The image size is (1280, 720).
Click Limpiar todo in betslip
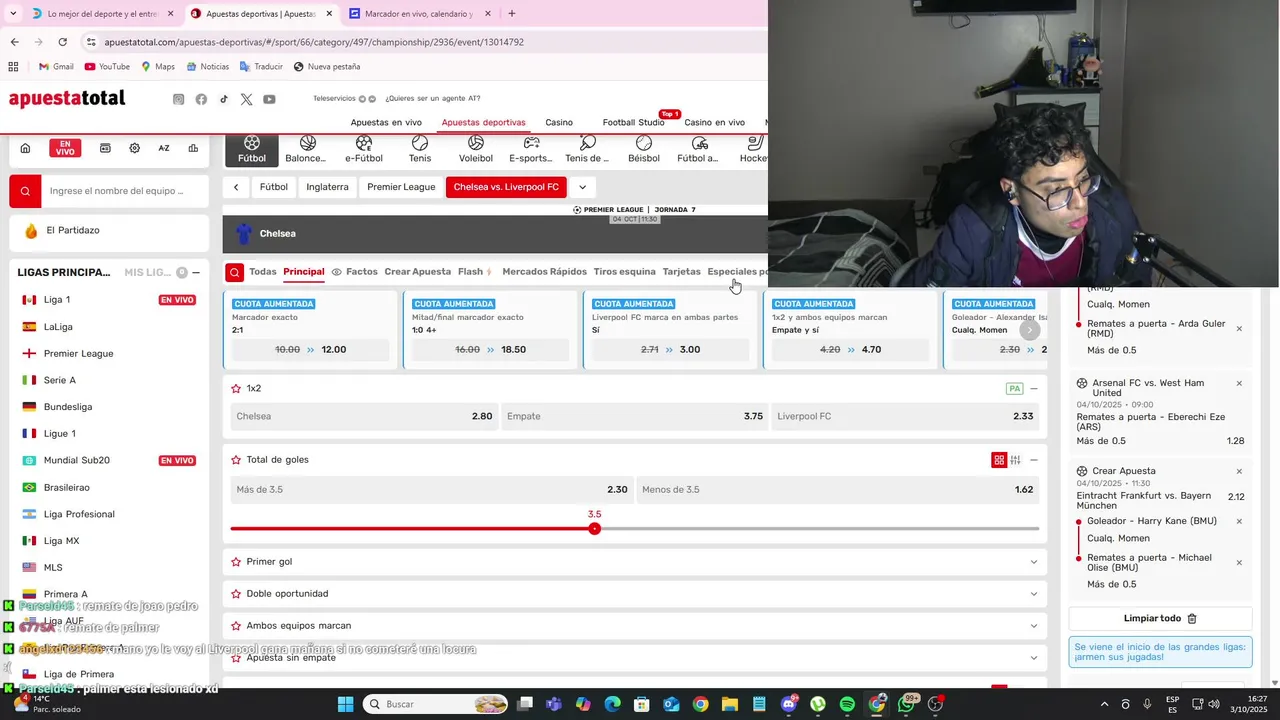click(x=1160, y=619)
